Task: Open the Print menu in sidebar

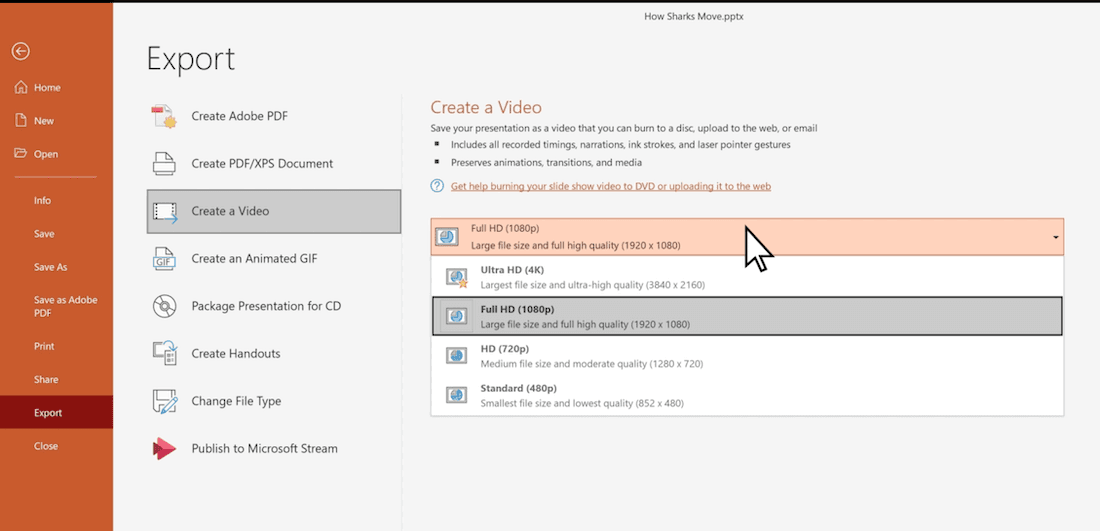Action: [x=44, y=346]
